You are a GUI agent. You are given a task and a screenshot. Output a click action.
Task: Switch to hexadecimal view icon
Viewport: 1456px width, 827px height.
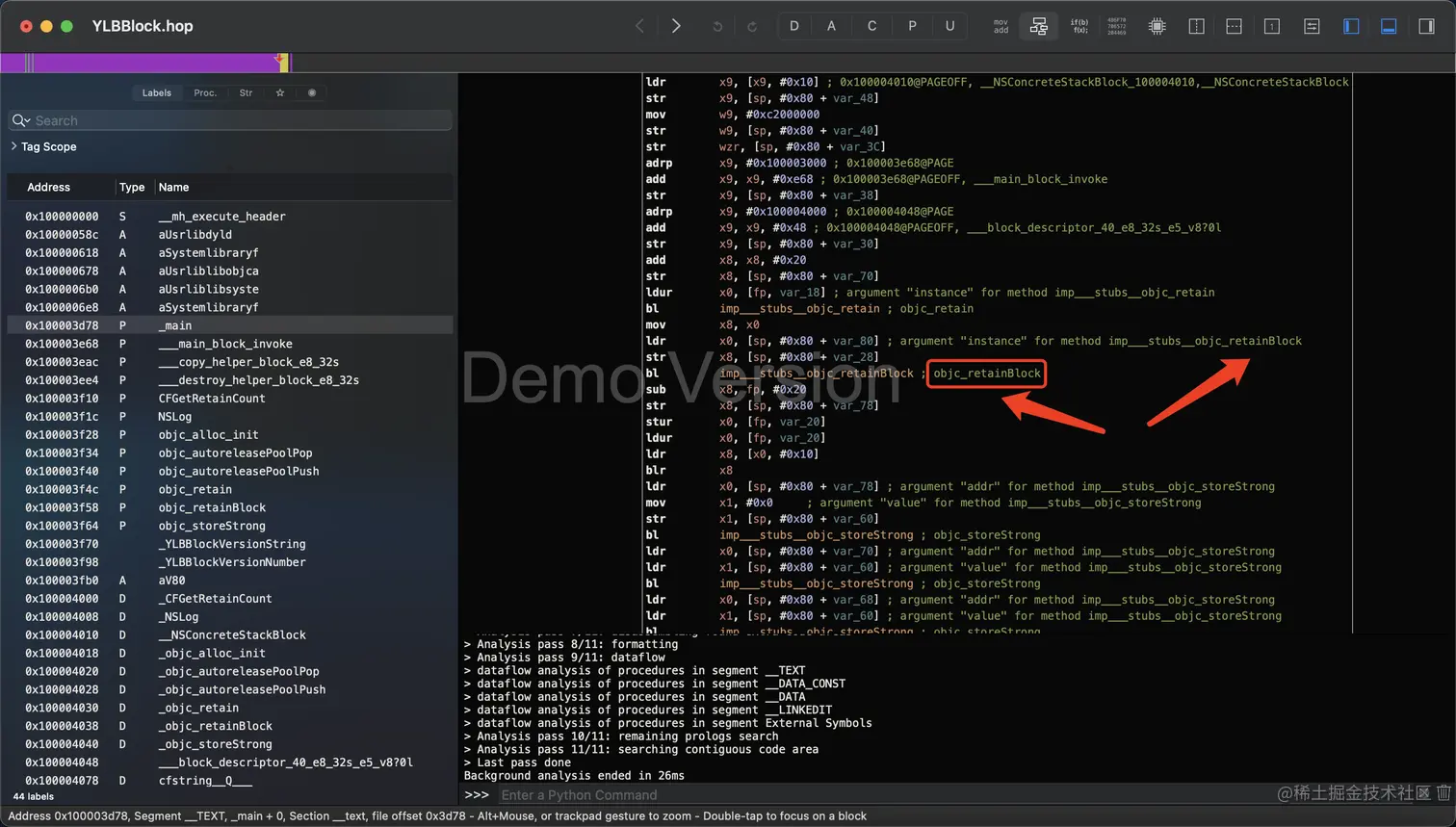[x=1116, y=26]
